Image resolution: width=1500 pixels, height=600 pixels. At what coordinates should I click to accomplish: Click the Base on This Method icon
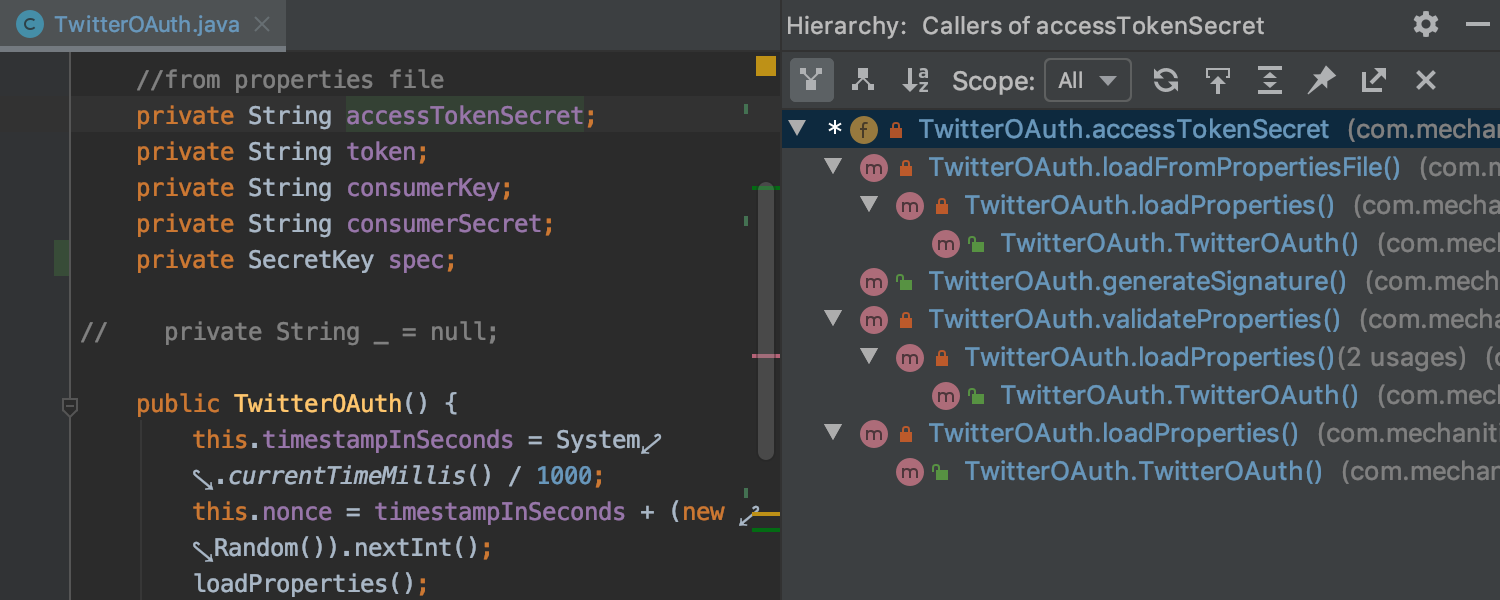[1219, 80]
